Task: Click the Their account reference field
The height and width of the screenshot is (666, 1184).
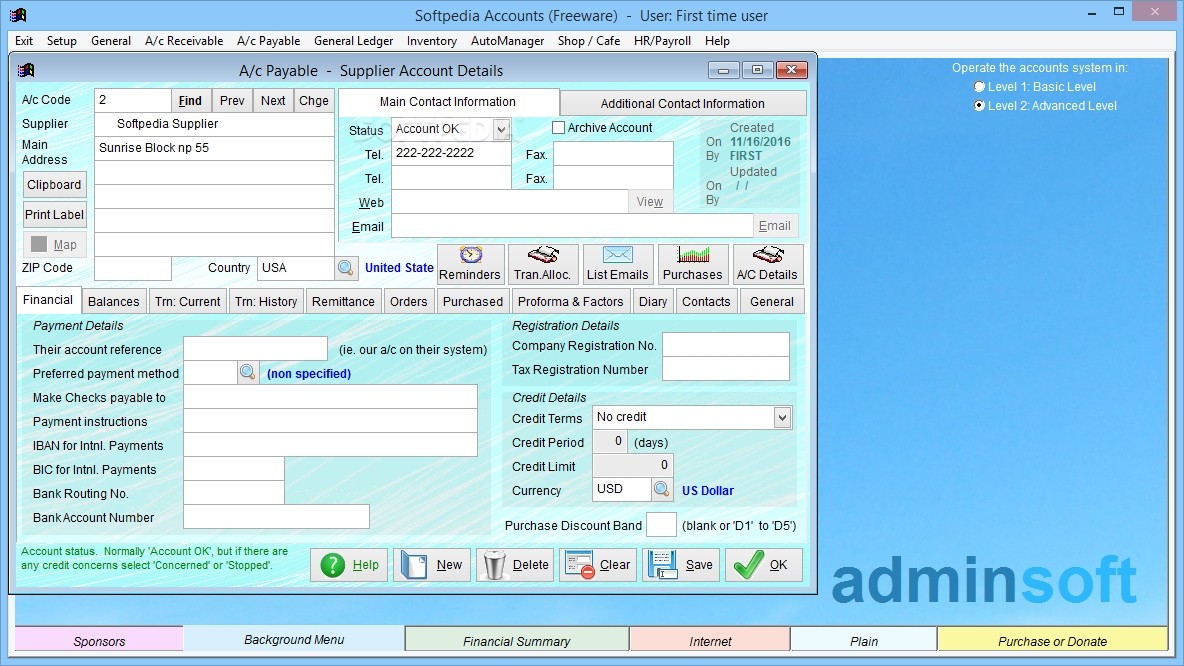Action: click(x=255, y=349)
